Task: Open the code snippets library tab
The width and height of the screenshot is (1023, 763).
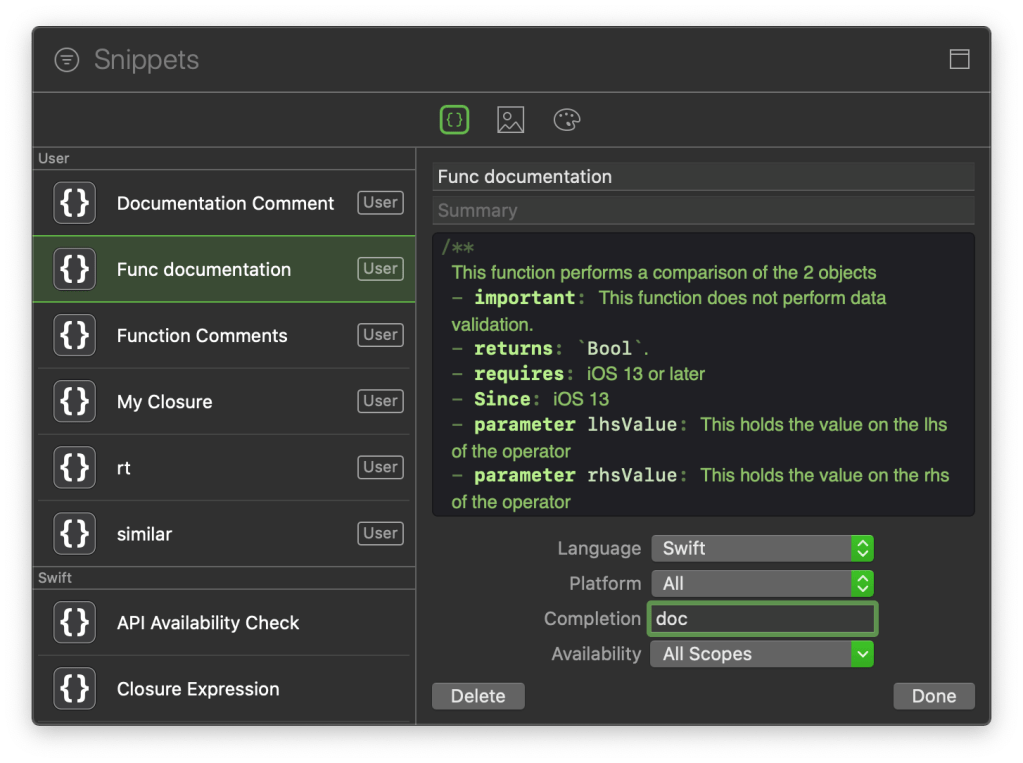Action: tap(454, 120)
